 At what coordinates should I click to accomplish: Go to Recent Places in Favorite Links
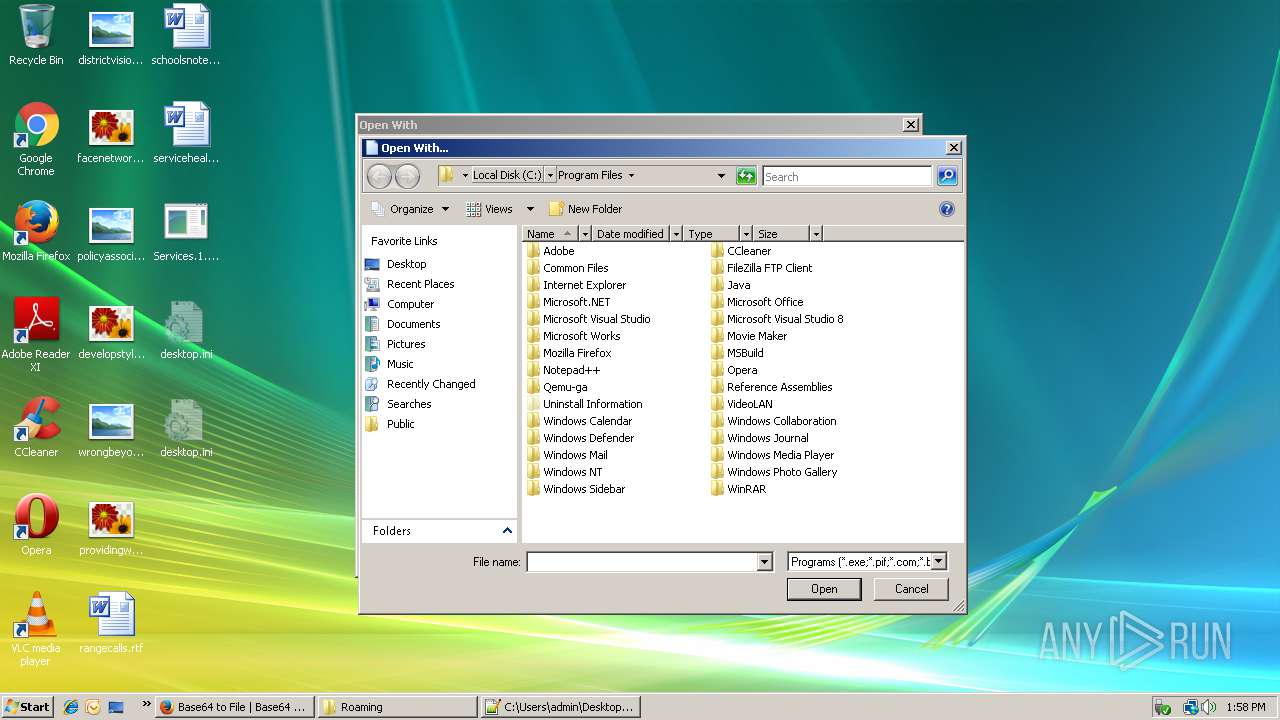pos(410,284)
